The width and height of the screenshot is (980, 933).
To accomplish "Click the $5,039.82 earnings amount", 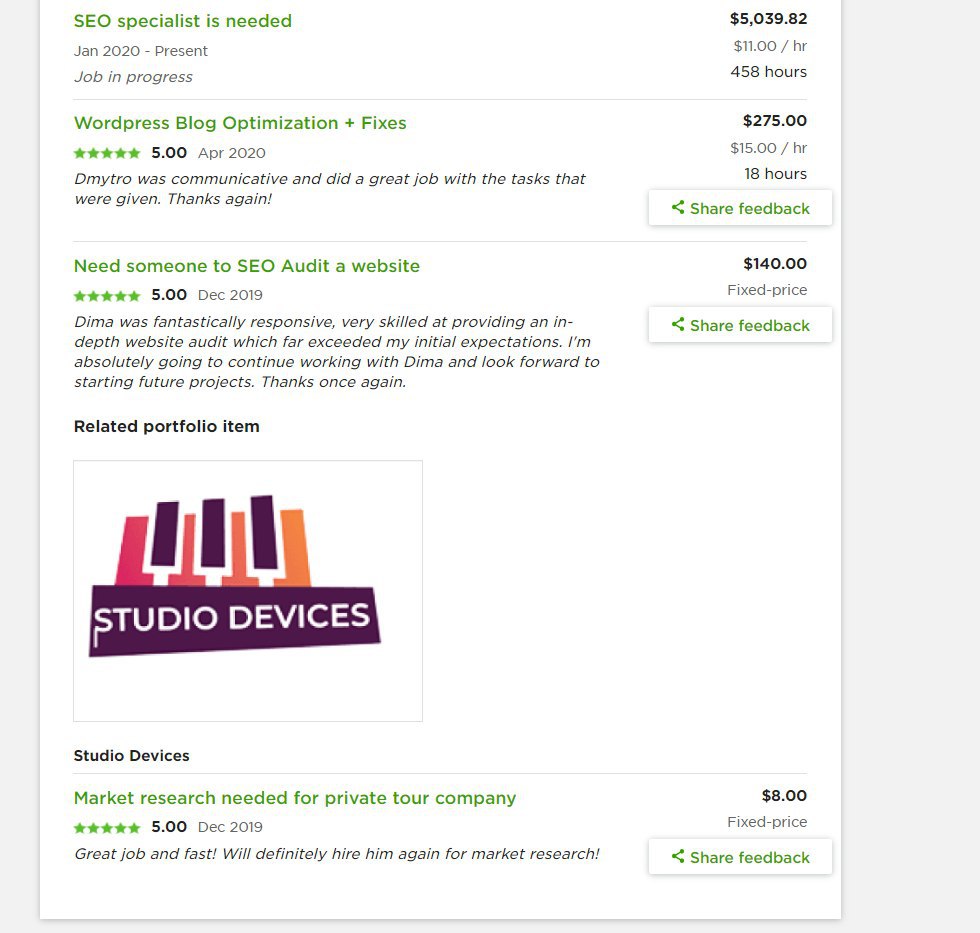I will (768, 19).
